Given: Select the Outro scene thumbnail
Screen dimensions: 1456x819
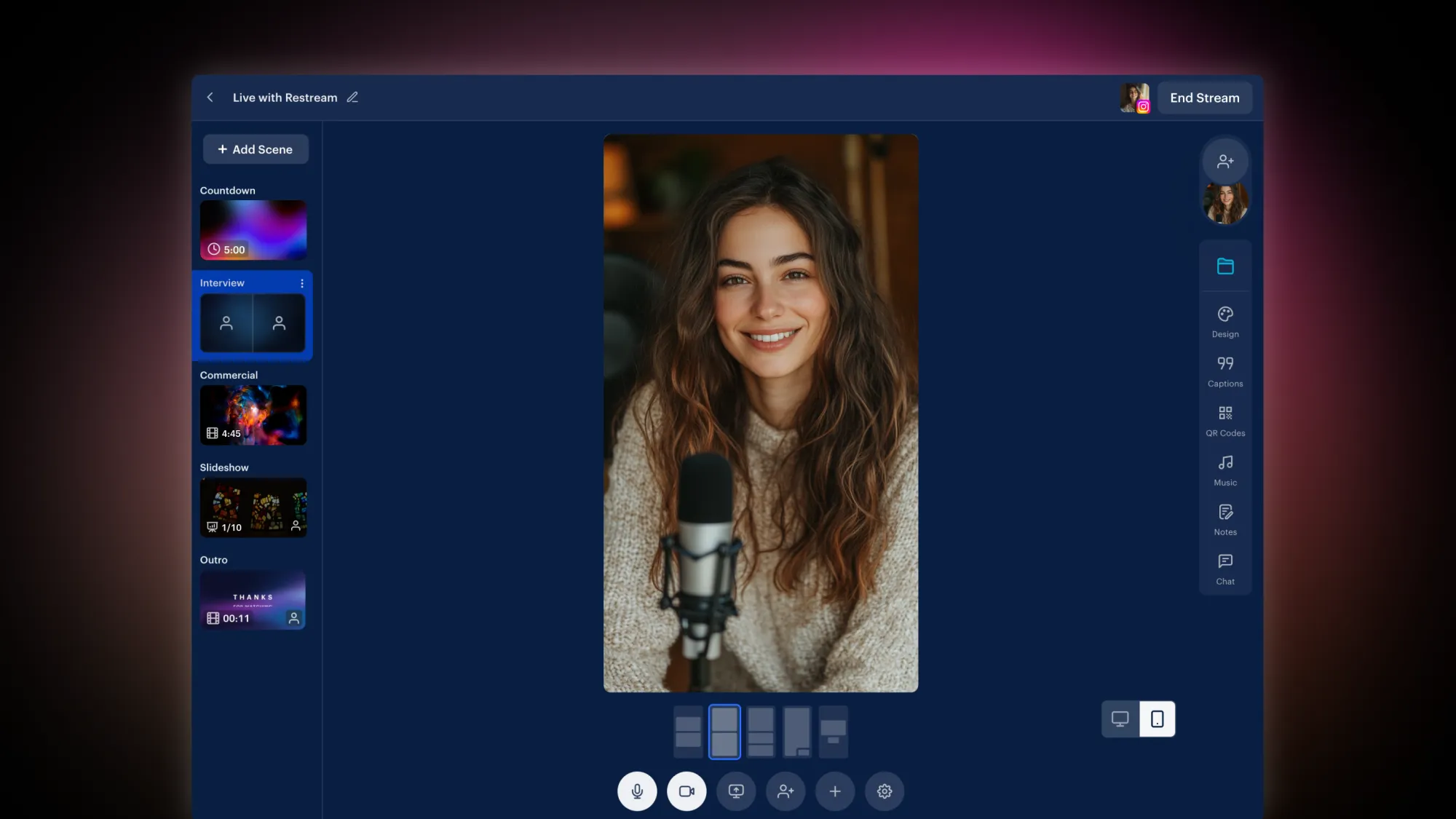Looking at the screenshot, I should pyautogui.click(x=253, y=599).
